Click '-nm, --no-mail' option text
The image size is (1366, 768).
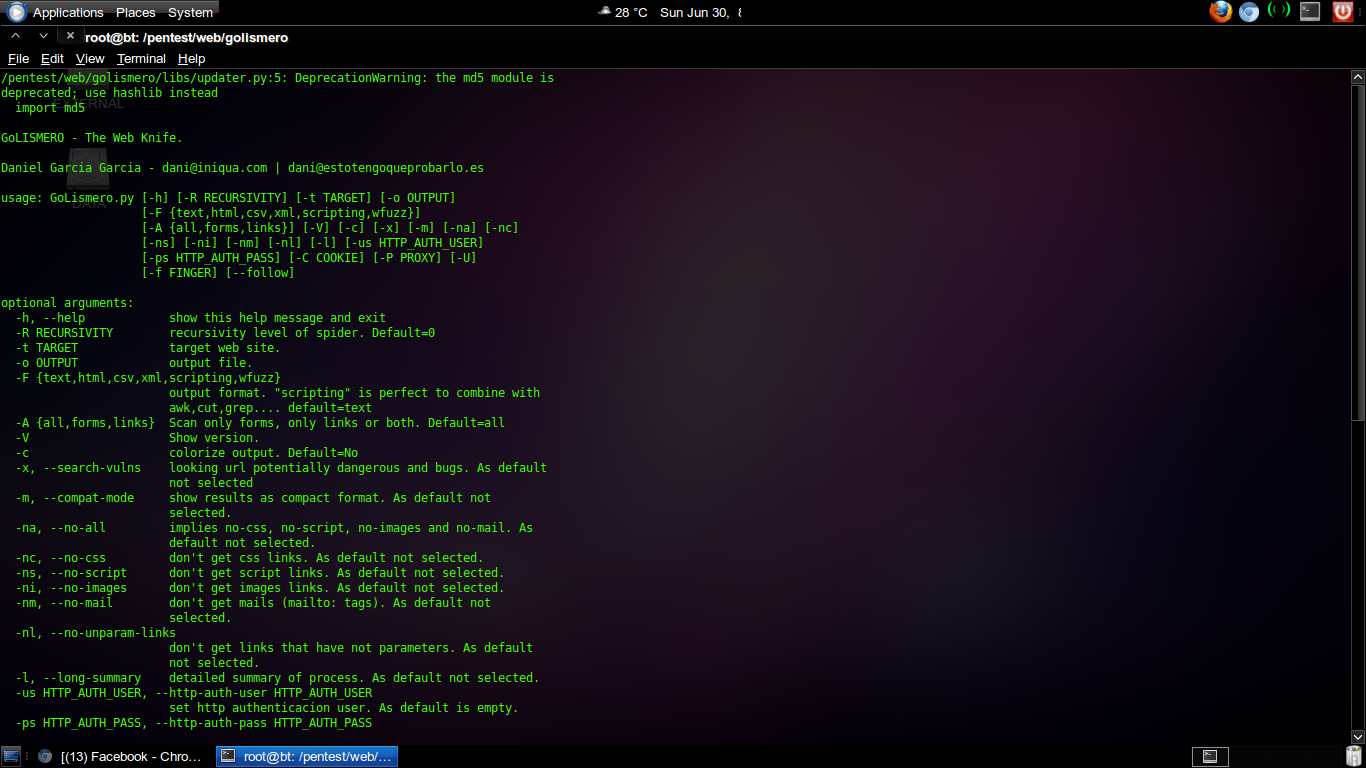pyautogui.click(x=64, y=603)
